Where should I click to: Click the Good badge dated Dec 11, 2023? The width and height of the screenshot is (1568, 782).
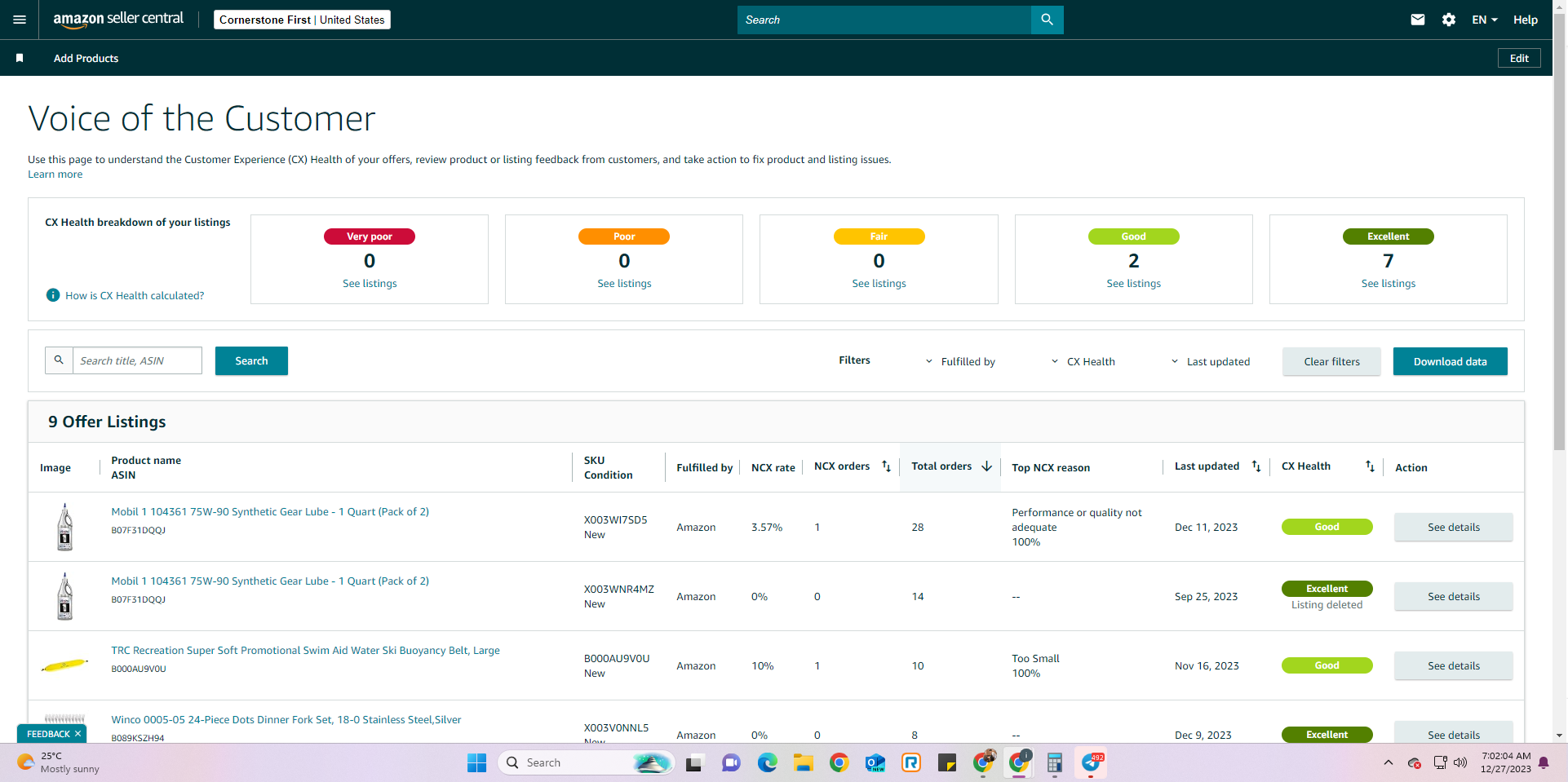click(x=1327, y=527)
